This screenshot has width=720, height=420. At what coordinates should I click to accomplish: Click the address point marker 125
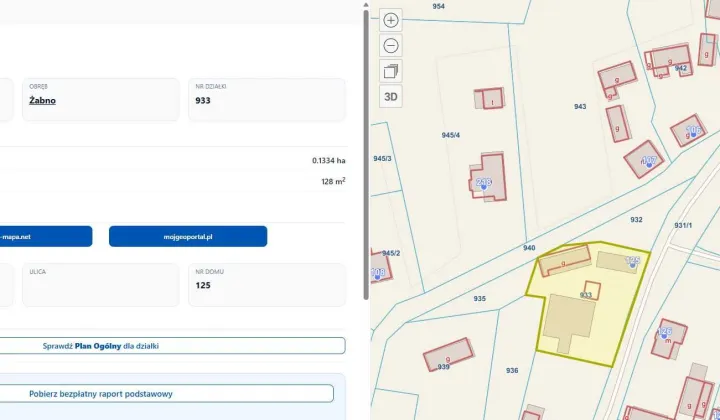tap(633, 262)
